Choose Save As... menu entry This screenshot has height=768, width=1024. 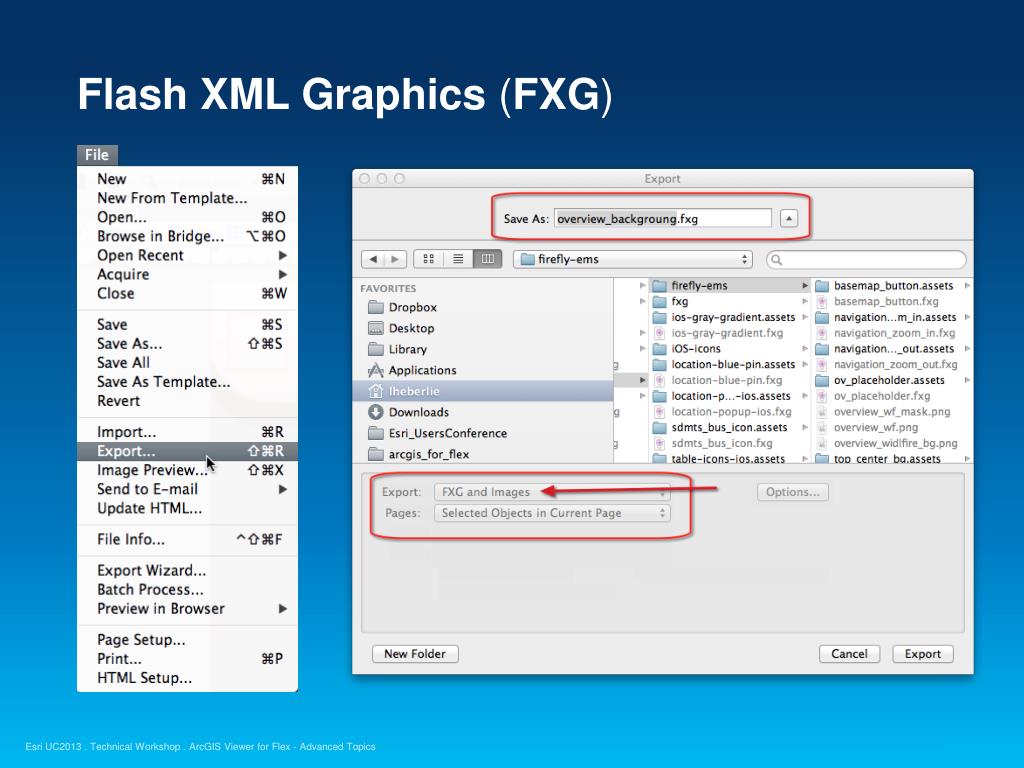tap(187, 344)
